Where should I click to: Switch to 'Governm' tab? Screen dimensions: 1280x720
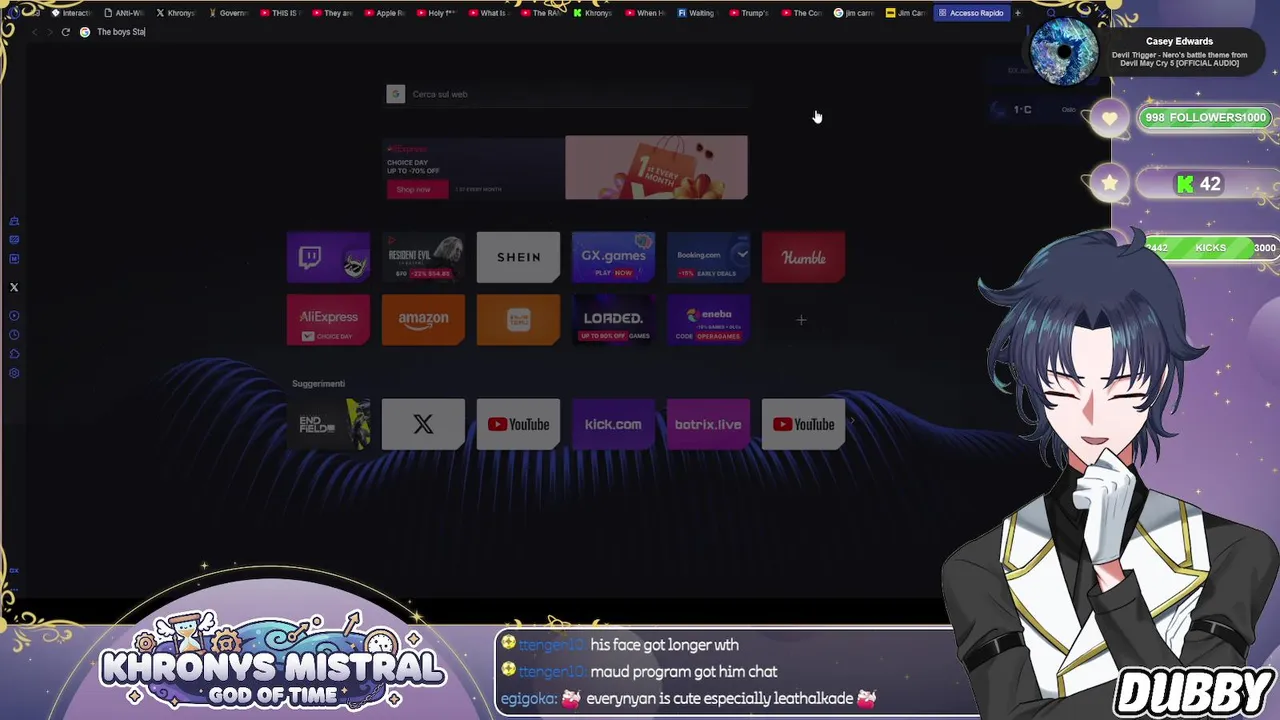[x=227, y=13]
